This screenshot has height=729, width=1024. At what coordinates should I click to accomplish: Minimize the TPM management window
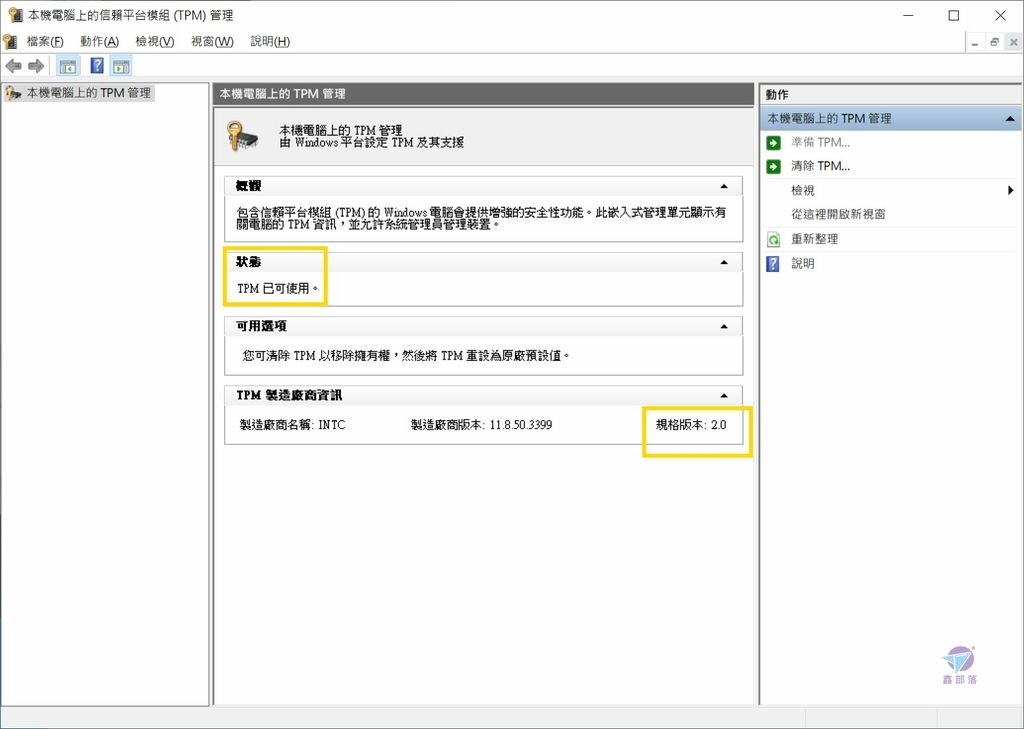(x=908, y=15)
